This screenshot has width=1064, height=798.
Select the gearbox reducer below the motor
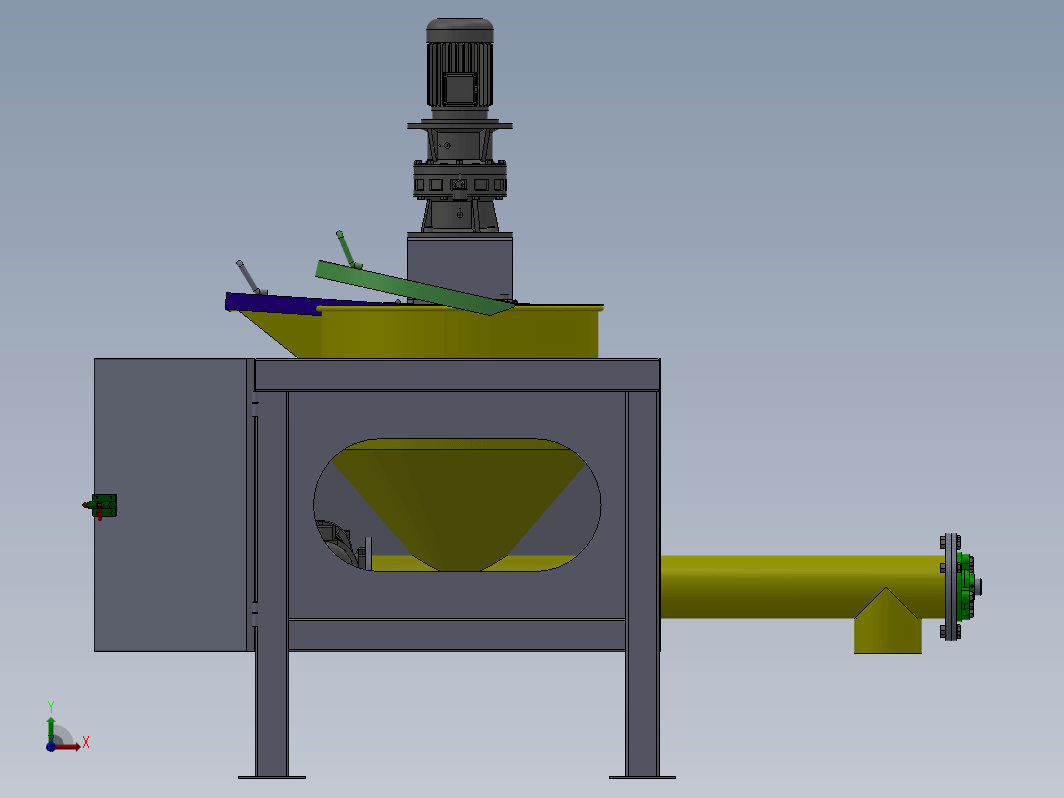[x=460, y=180]
